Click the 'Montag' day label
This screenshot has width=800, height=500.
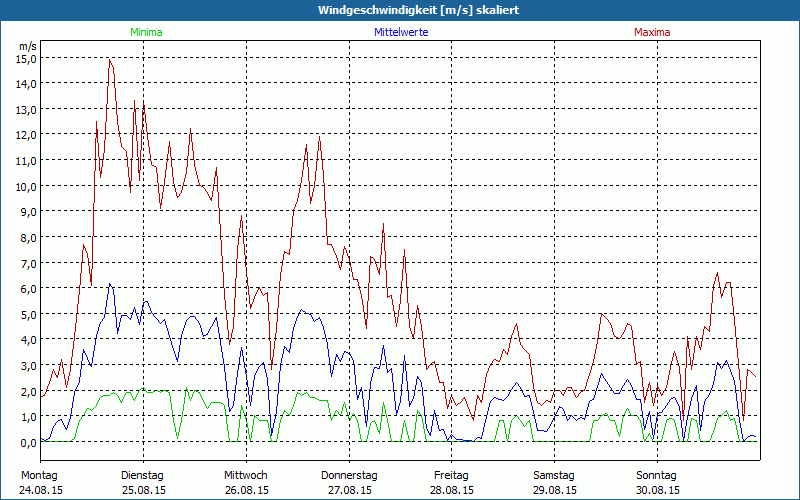pyautogui.click(x=39, y=476)
